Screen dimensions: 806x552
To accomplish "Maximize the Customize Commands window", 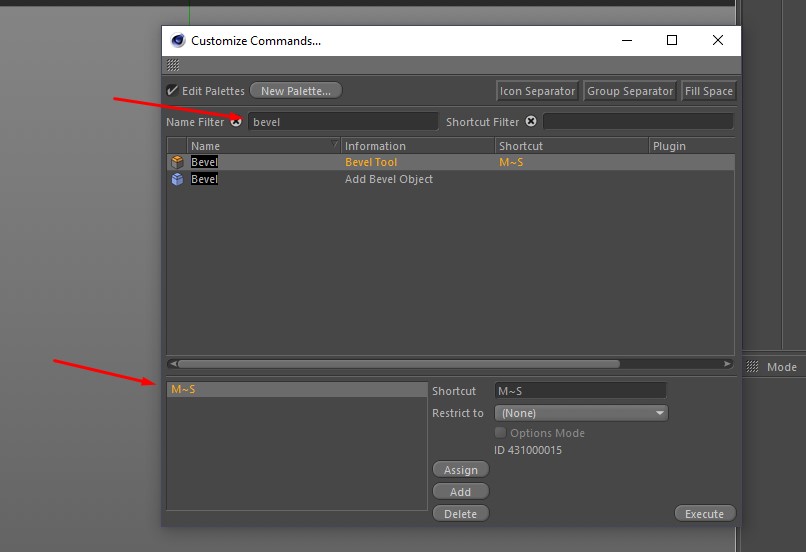I will 671,40.
